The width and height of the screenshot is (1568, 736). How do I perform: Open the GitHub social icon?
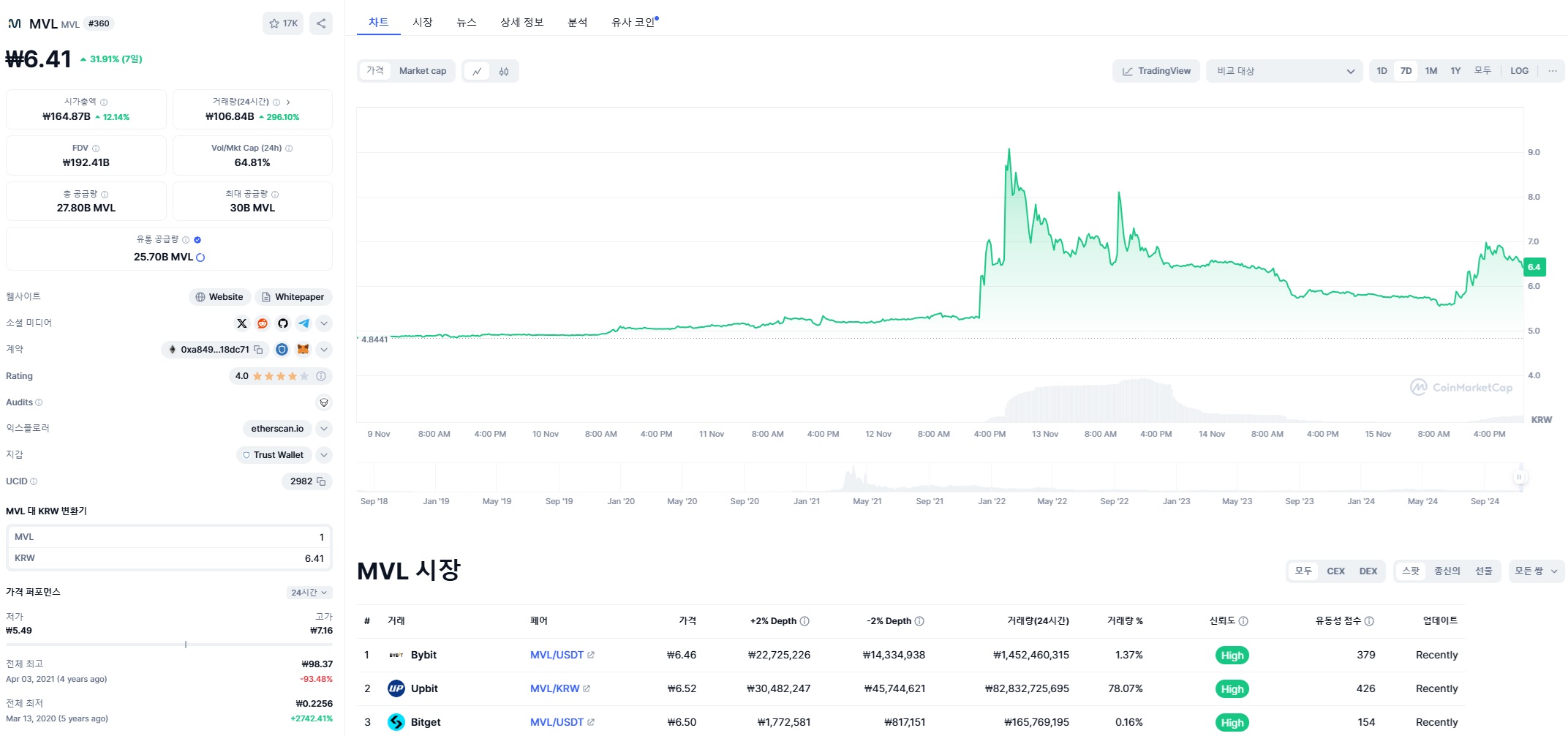point(283,323)
